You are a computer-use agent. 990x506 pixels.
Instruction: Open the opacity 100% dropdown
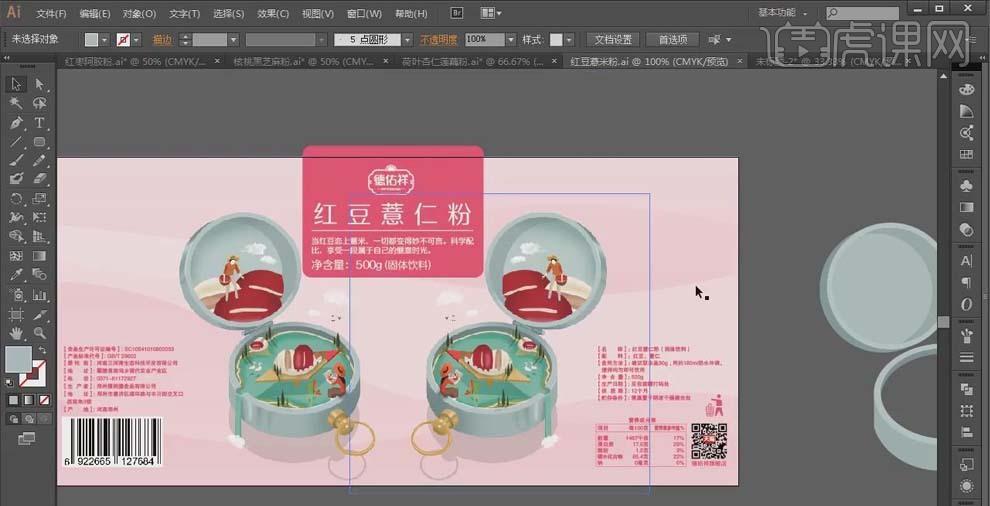(510, 39)
